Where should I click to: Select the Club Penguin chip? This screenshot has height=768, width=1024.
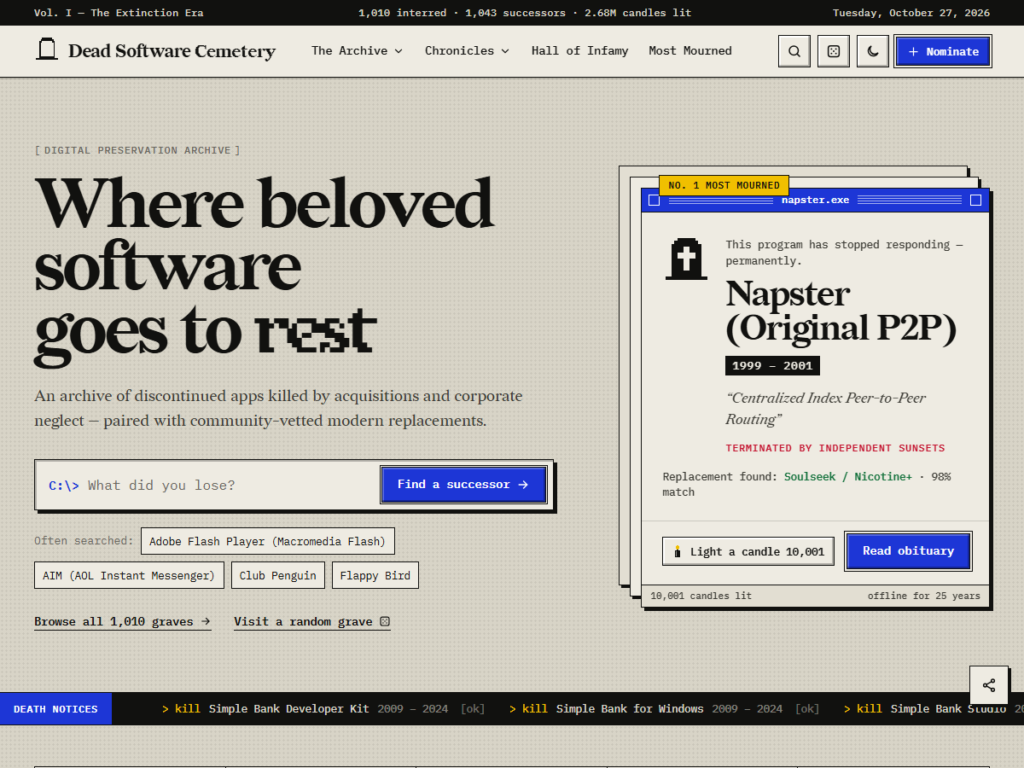[x=278, y=575]
